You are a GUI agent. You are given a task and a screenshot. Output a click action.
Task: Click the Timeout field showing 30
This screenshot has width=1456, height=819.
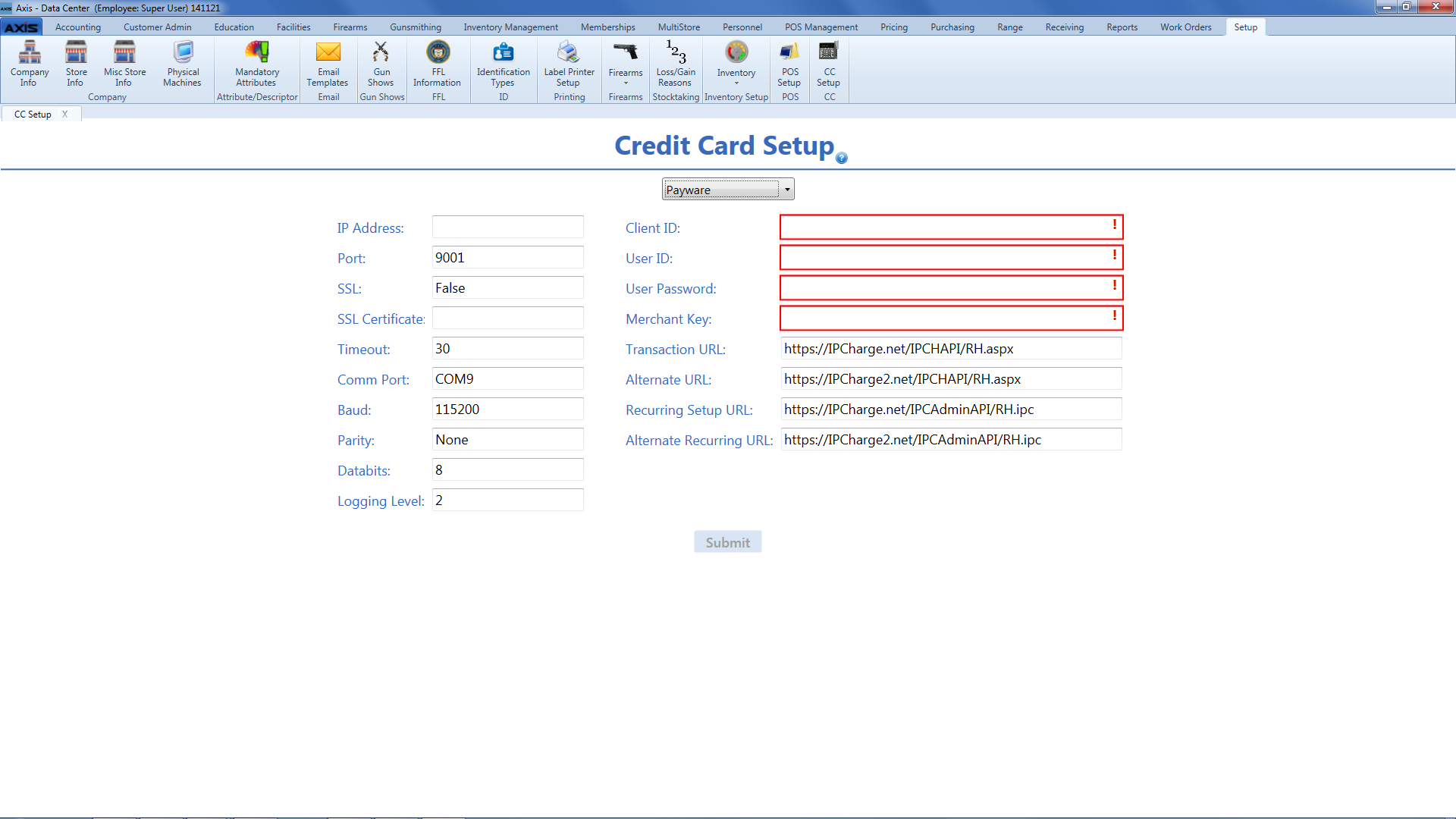tap(508, 348)
